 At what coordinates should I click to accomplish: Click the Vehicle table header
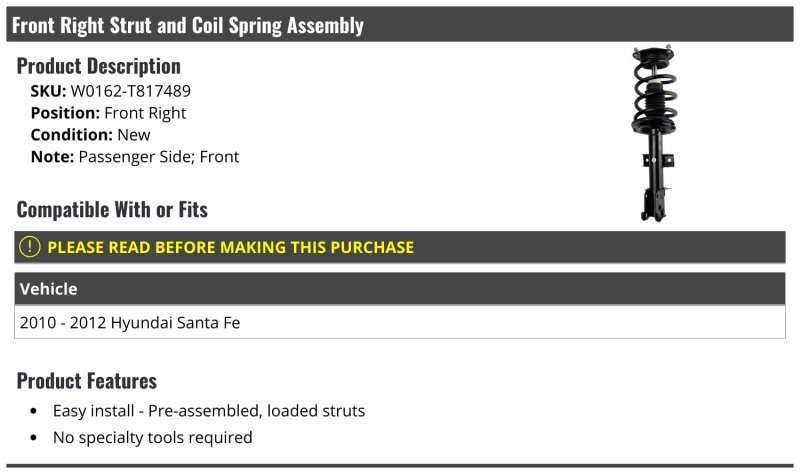coord(399,289)
